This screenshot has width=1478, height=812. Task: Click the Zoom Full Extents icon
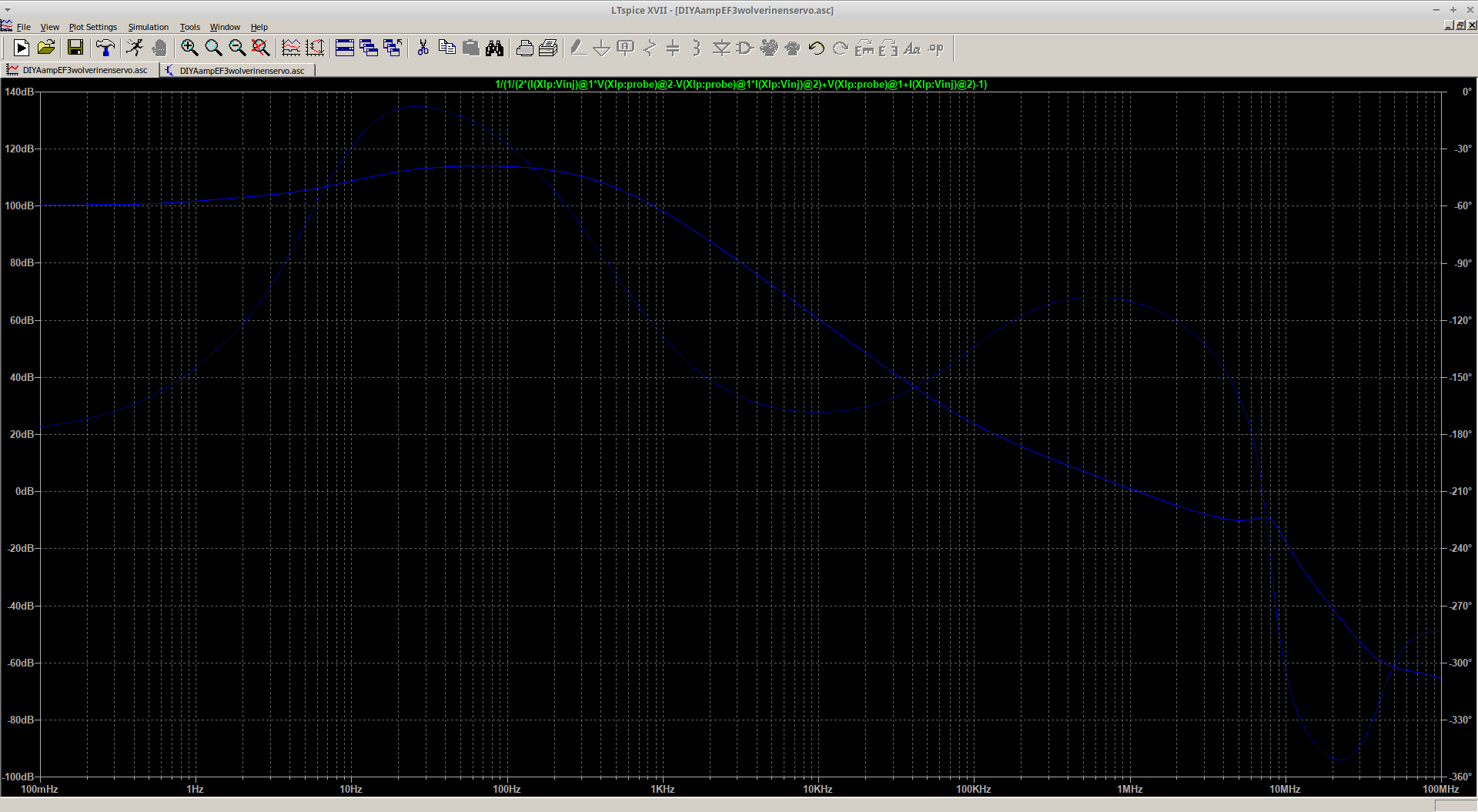click(x=261, y=48)
